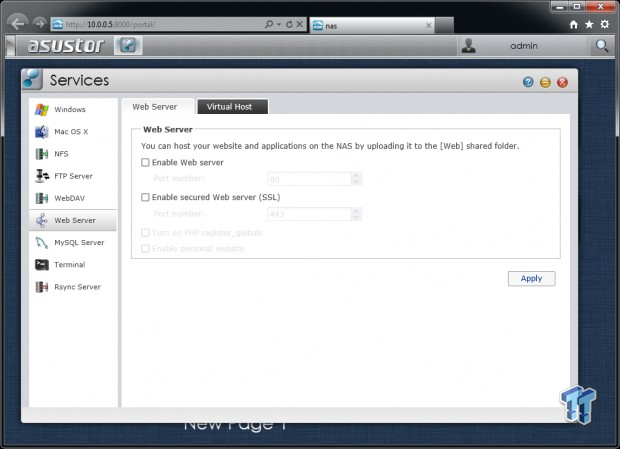This screenshot has width=620, height=449.
Task: Apply Web Server settings
Action: (531, 279)
